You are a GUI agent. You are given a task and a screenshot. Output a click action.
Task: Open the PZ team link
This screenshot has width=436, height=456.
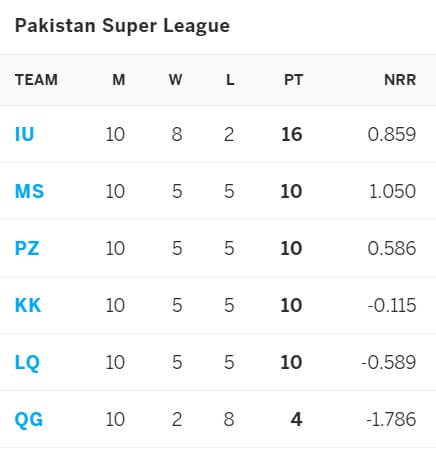pyautogui.click(x=27, y=248)
